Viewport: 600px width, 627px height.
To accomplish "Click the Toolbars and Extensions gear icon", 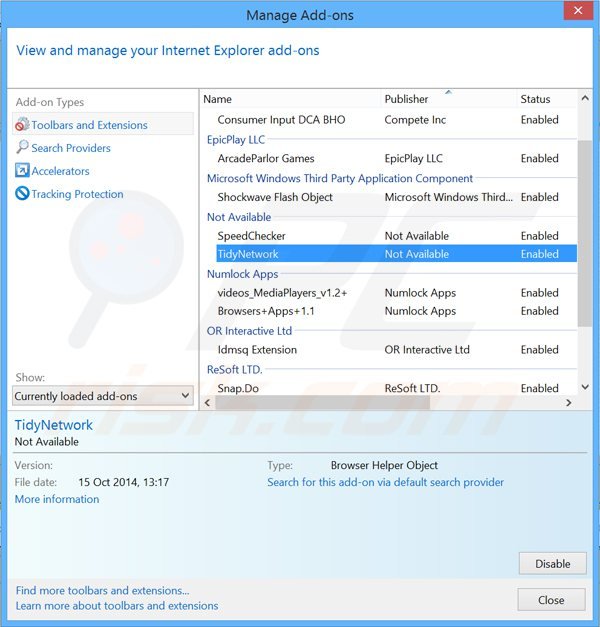I will click(22, 125).
